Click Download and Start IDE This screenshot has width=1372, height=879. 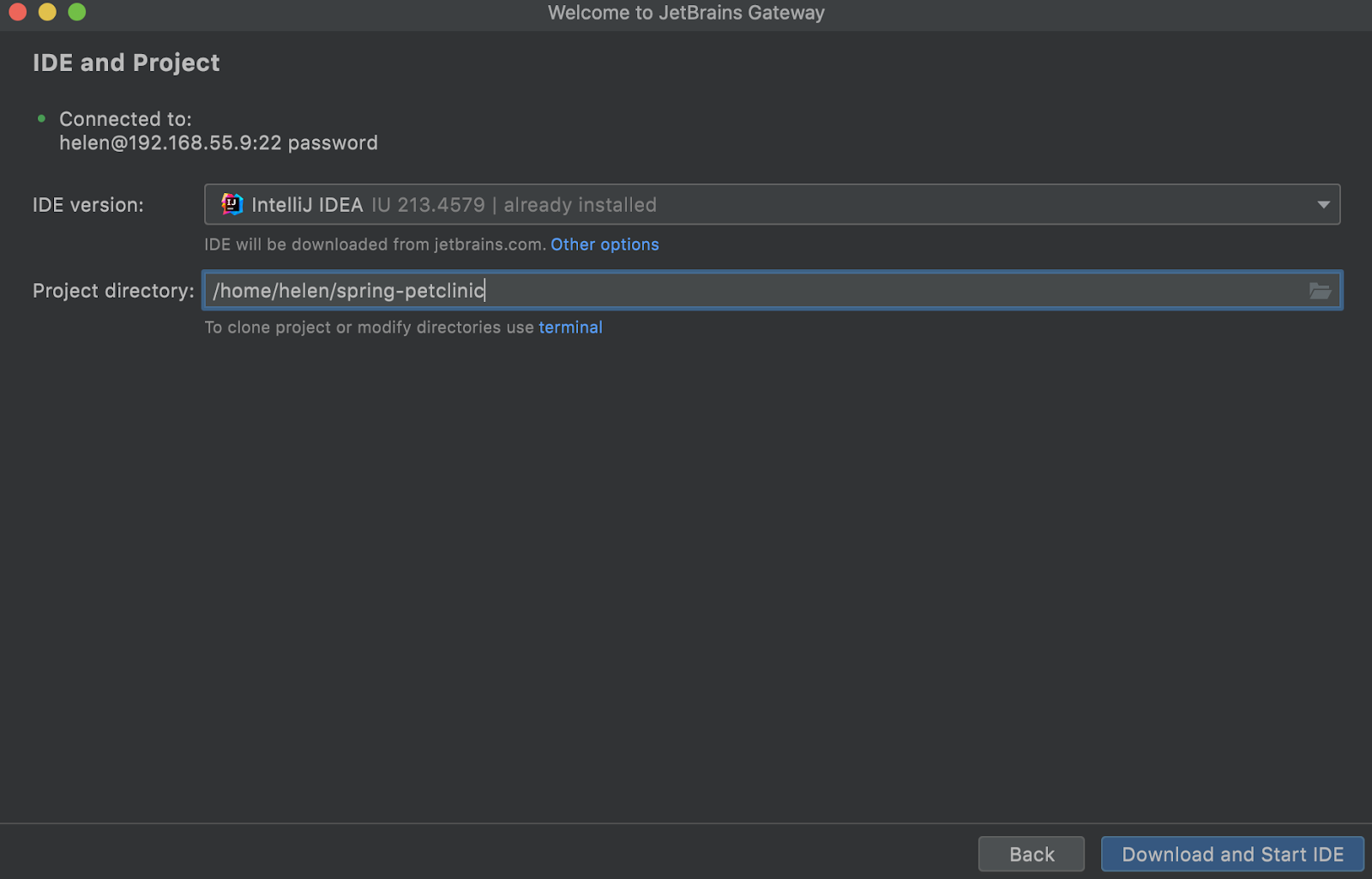tap(1232, 854)
